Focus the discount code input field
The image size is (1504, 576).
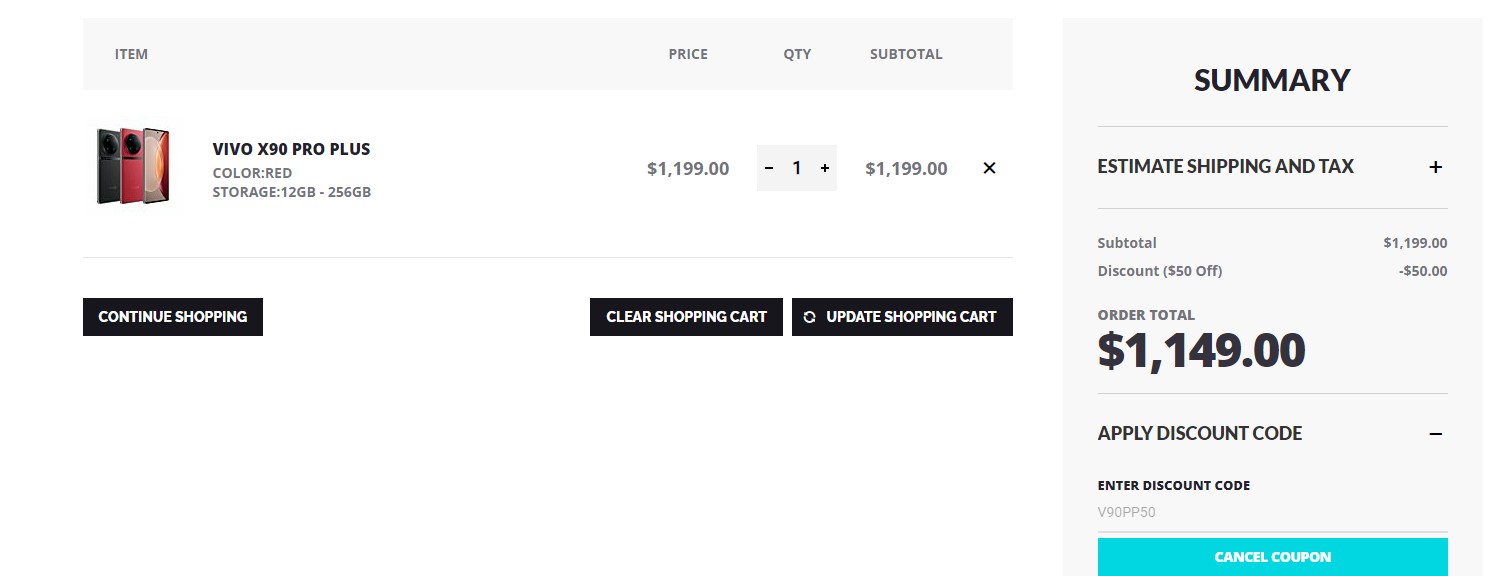click(x=1272, y=513)
